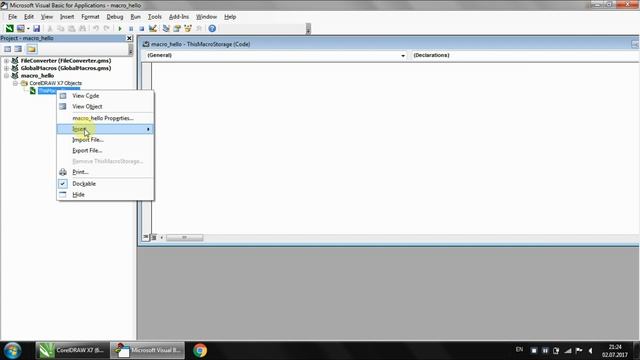Screen dimensions: 640x360
Task: Select GlobalMacros (GlobalMacros.gms) in tree
Action: tap(66, 68)
